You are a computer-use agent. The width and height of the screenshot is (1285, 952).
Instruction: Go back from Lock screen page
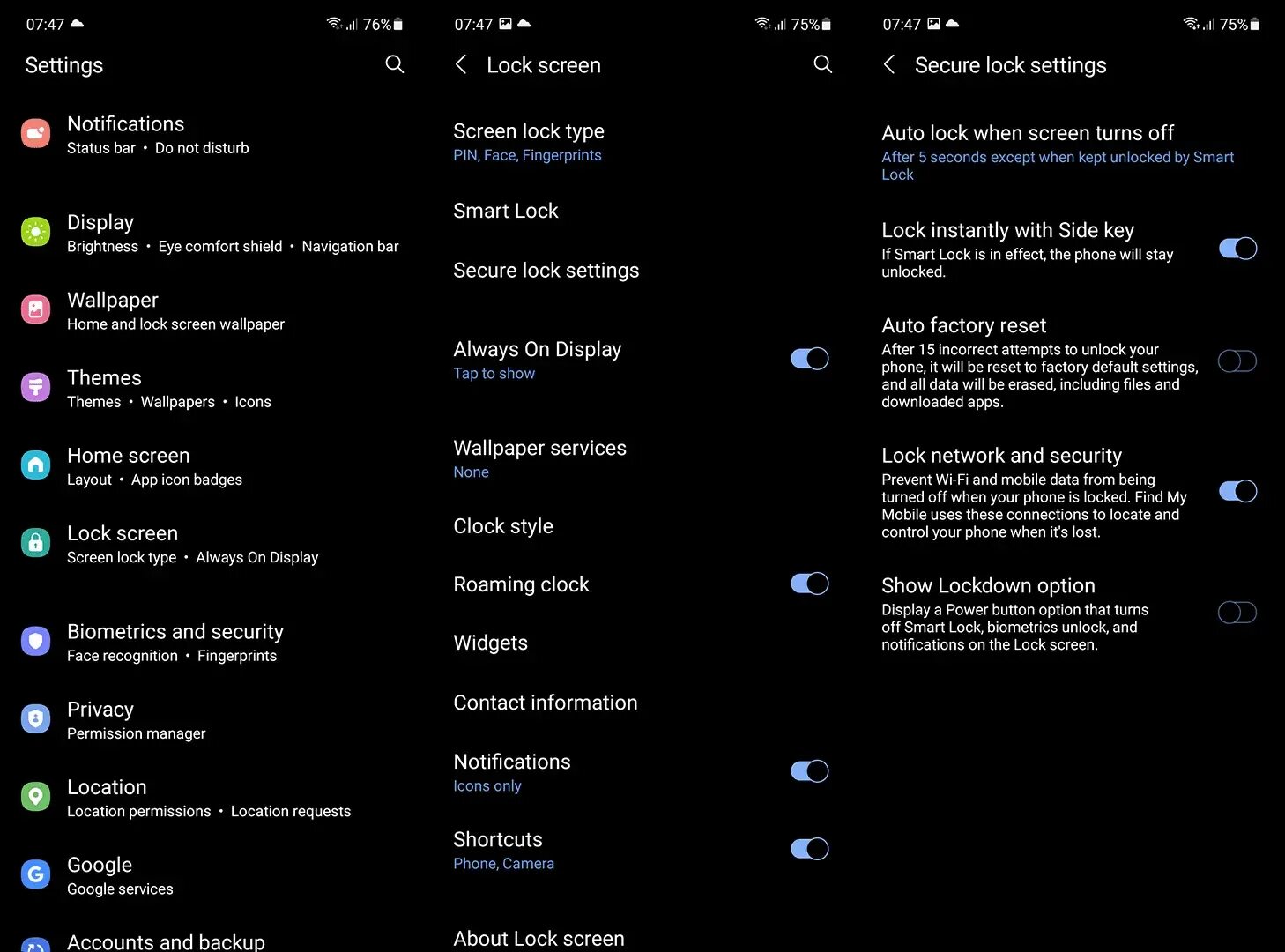point(461,64)
